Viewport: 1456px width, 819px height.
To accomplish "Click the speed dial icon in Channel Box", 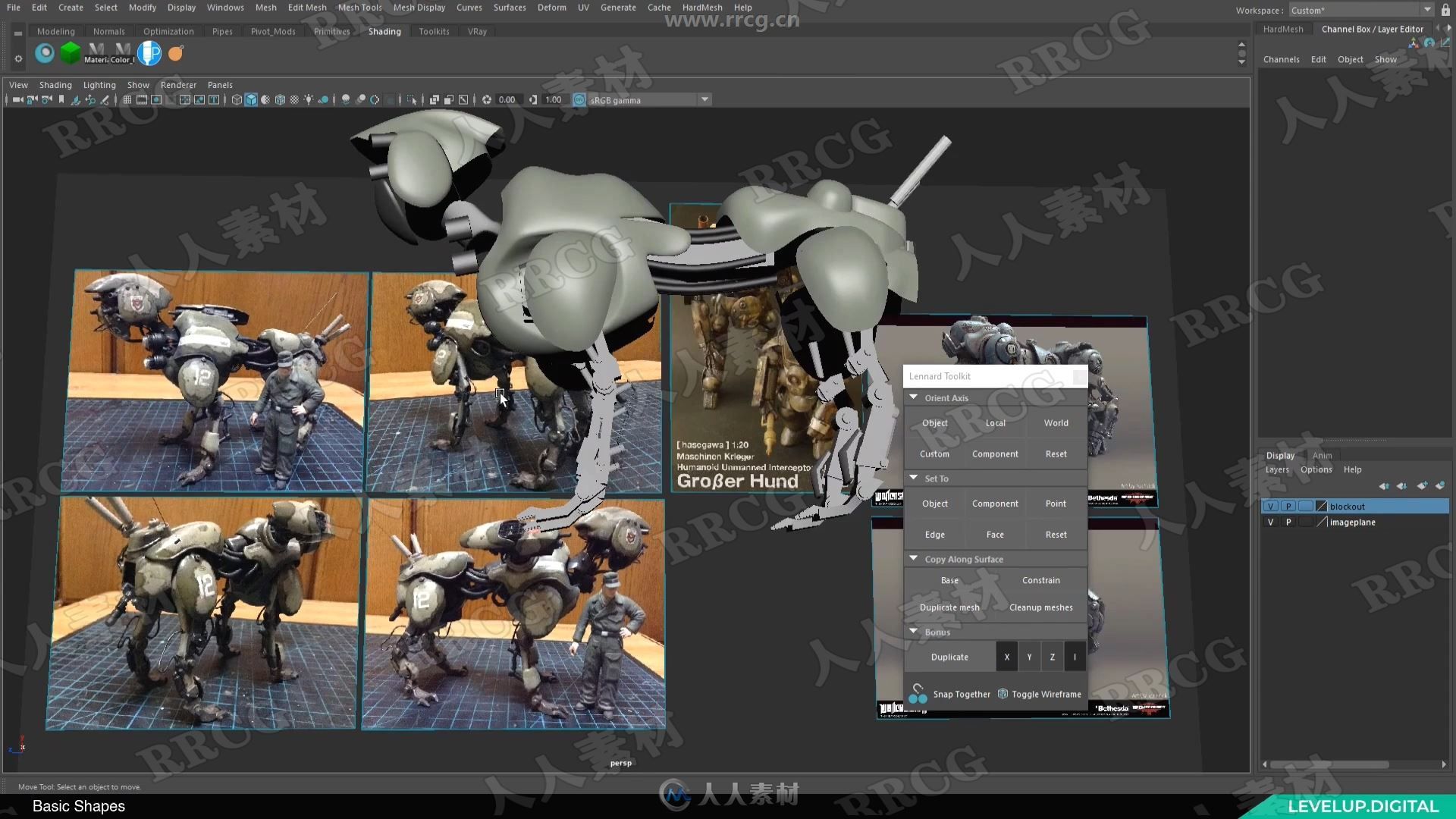I will coord(1429,42).
